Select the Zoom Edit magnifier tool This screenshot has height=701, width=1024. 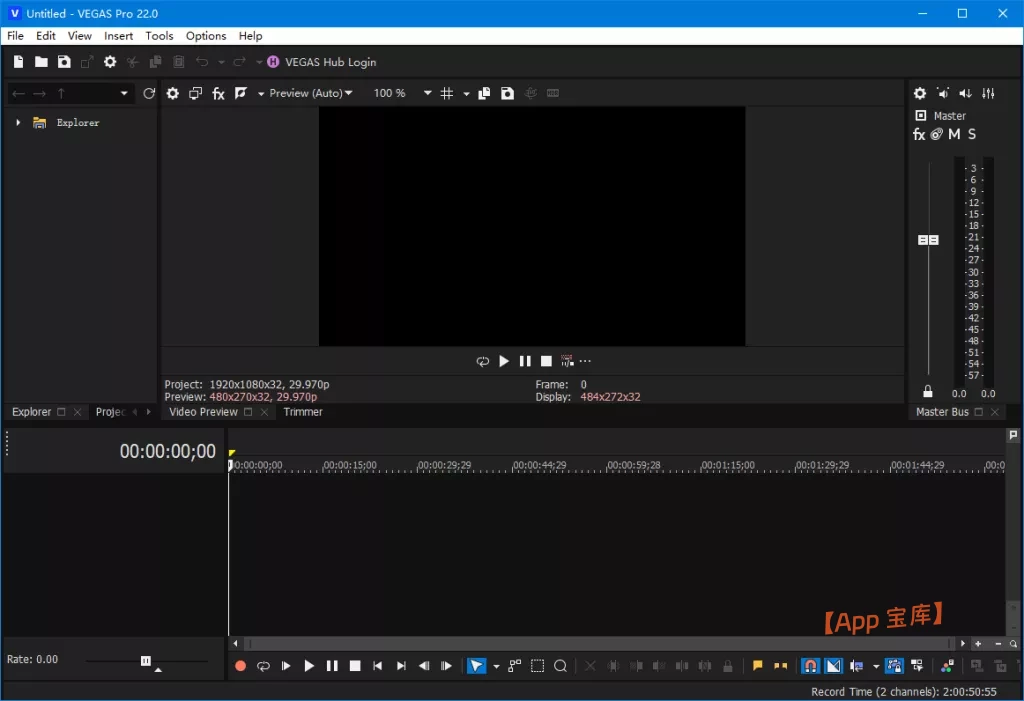(x=561, y=666)
